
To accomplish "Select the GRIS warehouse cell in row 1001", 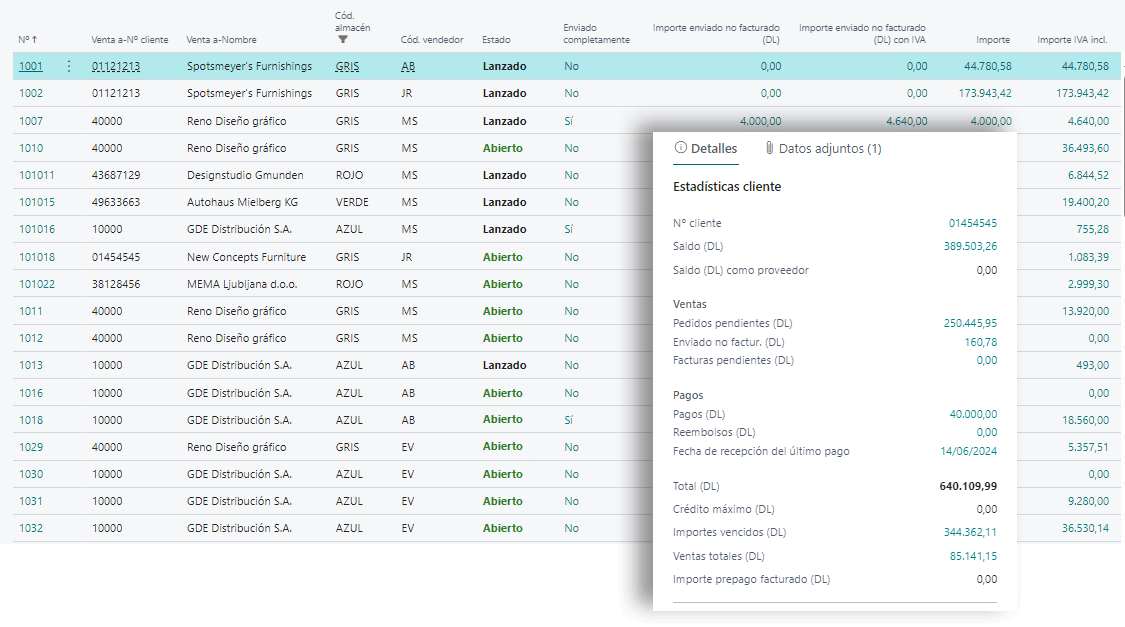I will 347,66.
